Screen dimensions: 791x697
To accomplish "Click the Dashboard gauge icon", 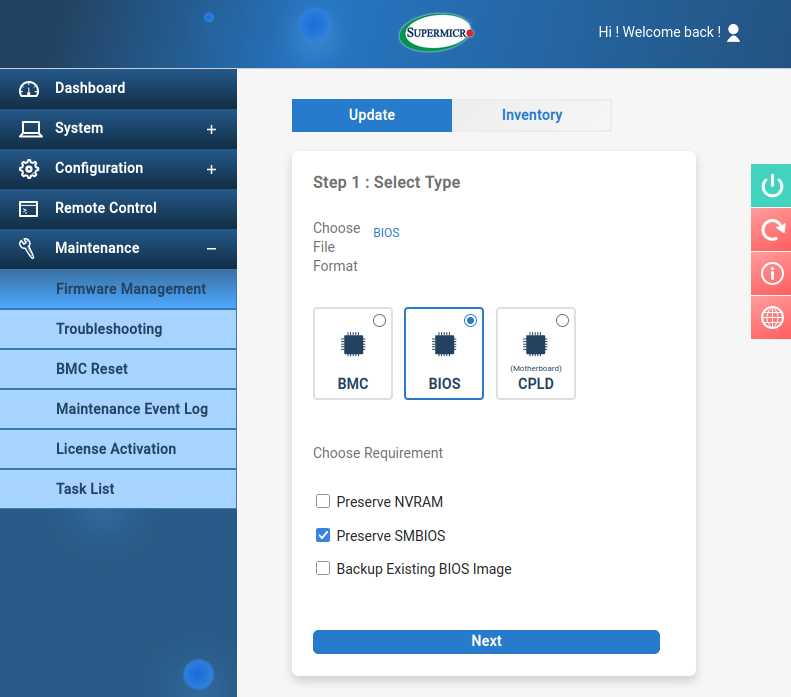I will [x=29, y=89].
